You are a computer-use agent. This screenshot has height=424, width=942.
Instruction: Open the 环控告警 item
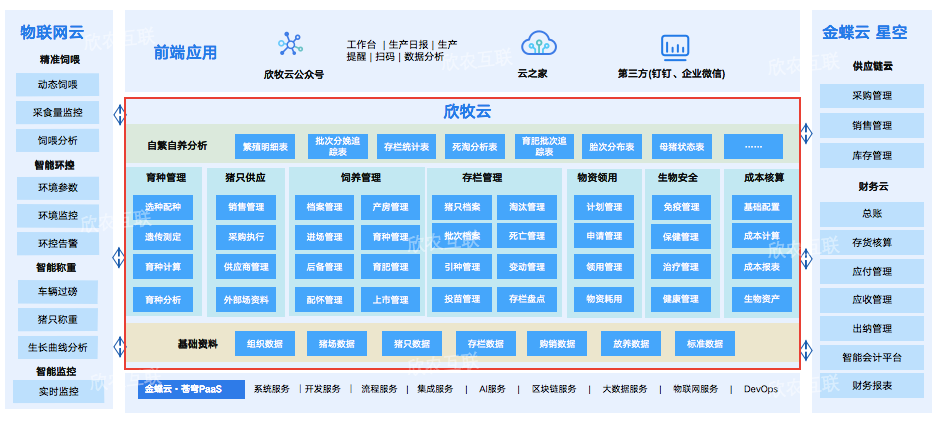[58, 244]
